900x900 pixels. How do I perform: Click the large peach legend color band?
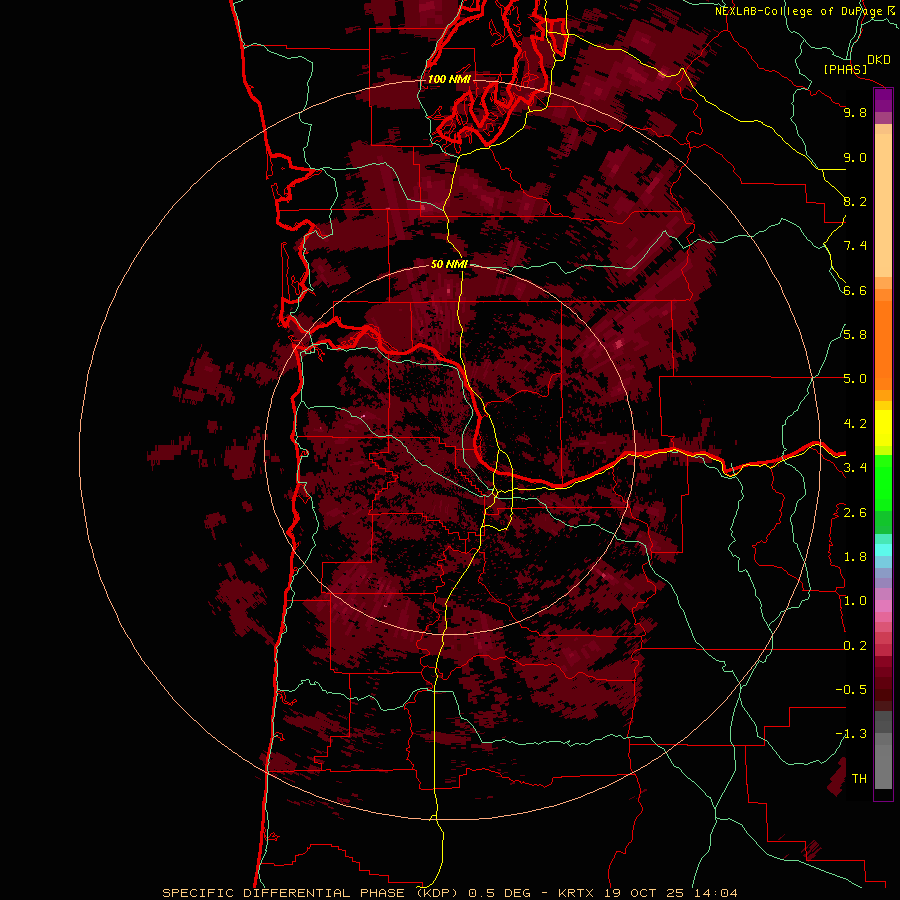[x=883, y=205]
